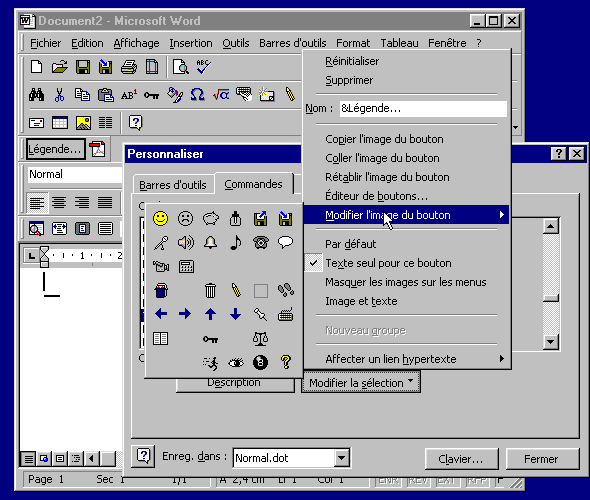Viewport: 590px width, 500px height.
Task: Choose the running figure button image
Action: coord(211,363)
